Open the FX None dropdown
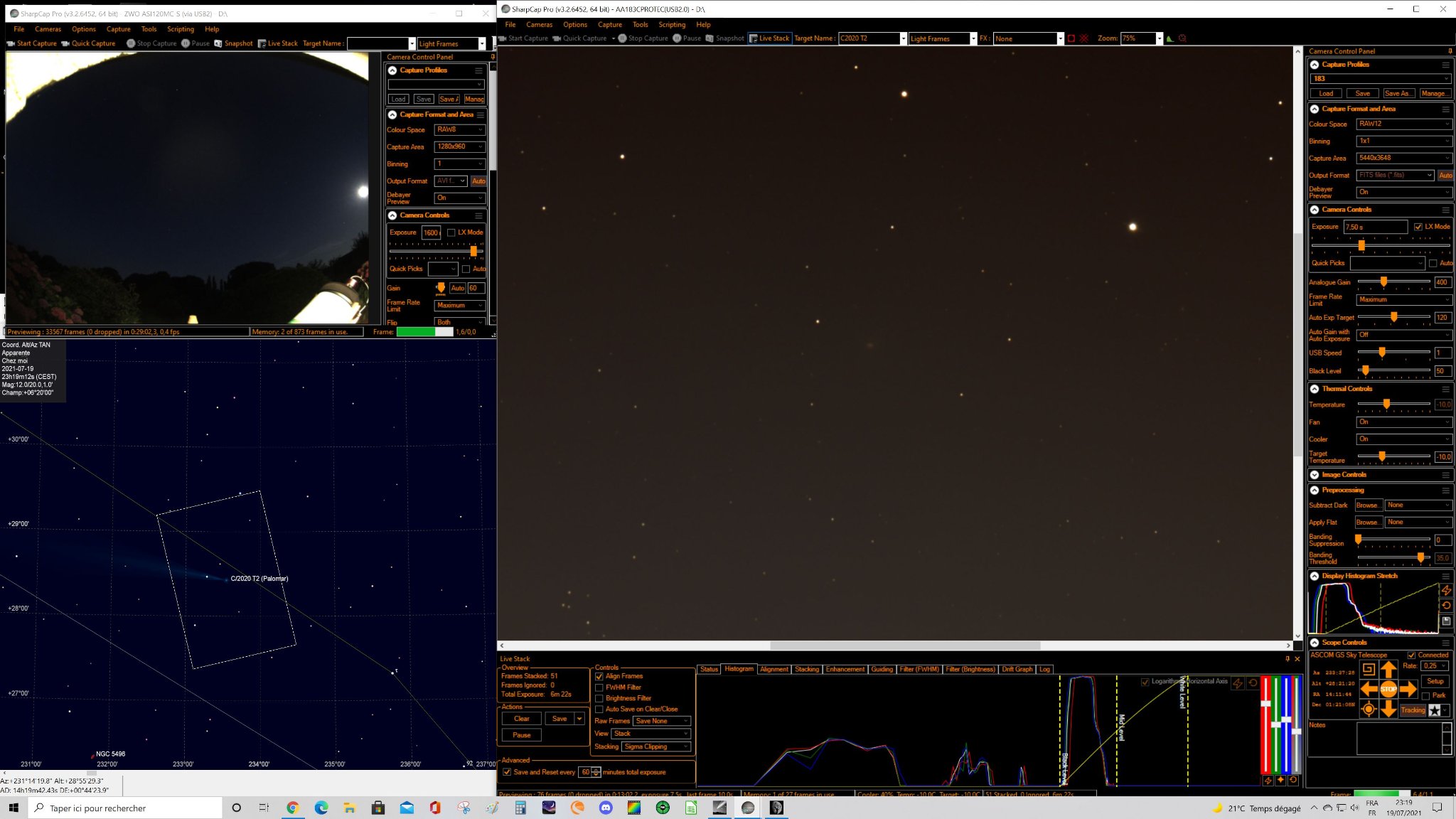The image size is (1456, 819). tap(1029, 38)
